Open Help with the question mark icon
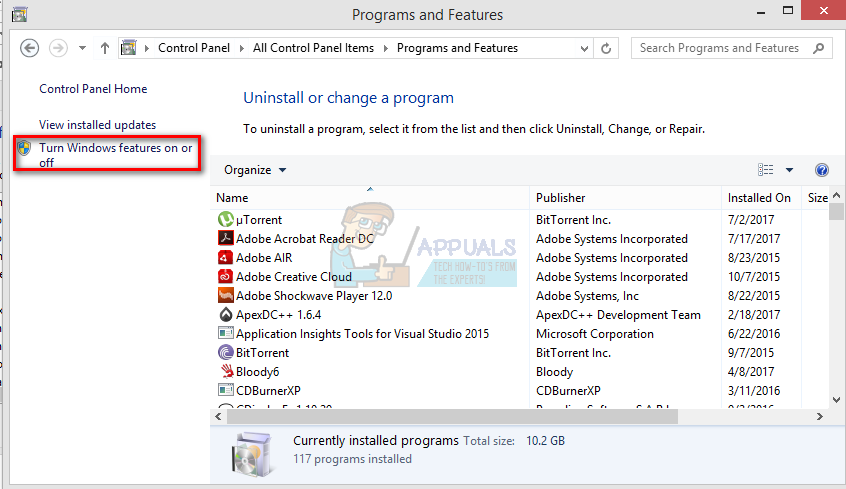This screenshot has height=489, width=846. 821,170
